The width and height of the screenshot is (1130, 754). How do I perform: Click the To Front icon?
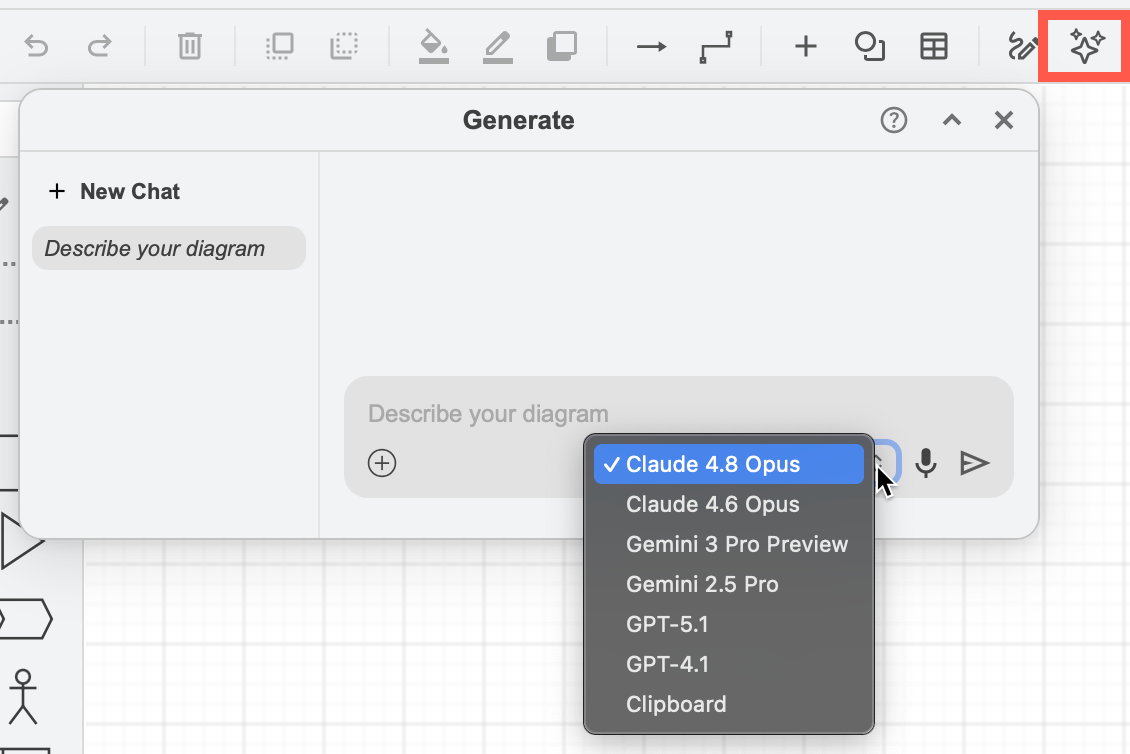(x=280, y=46)
